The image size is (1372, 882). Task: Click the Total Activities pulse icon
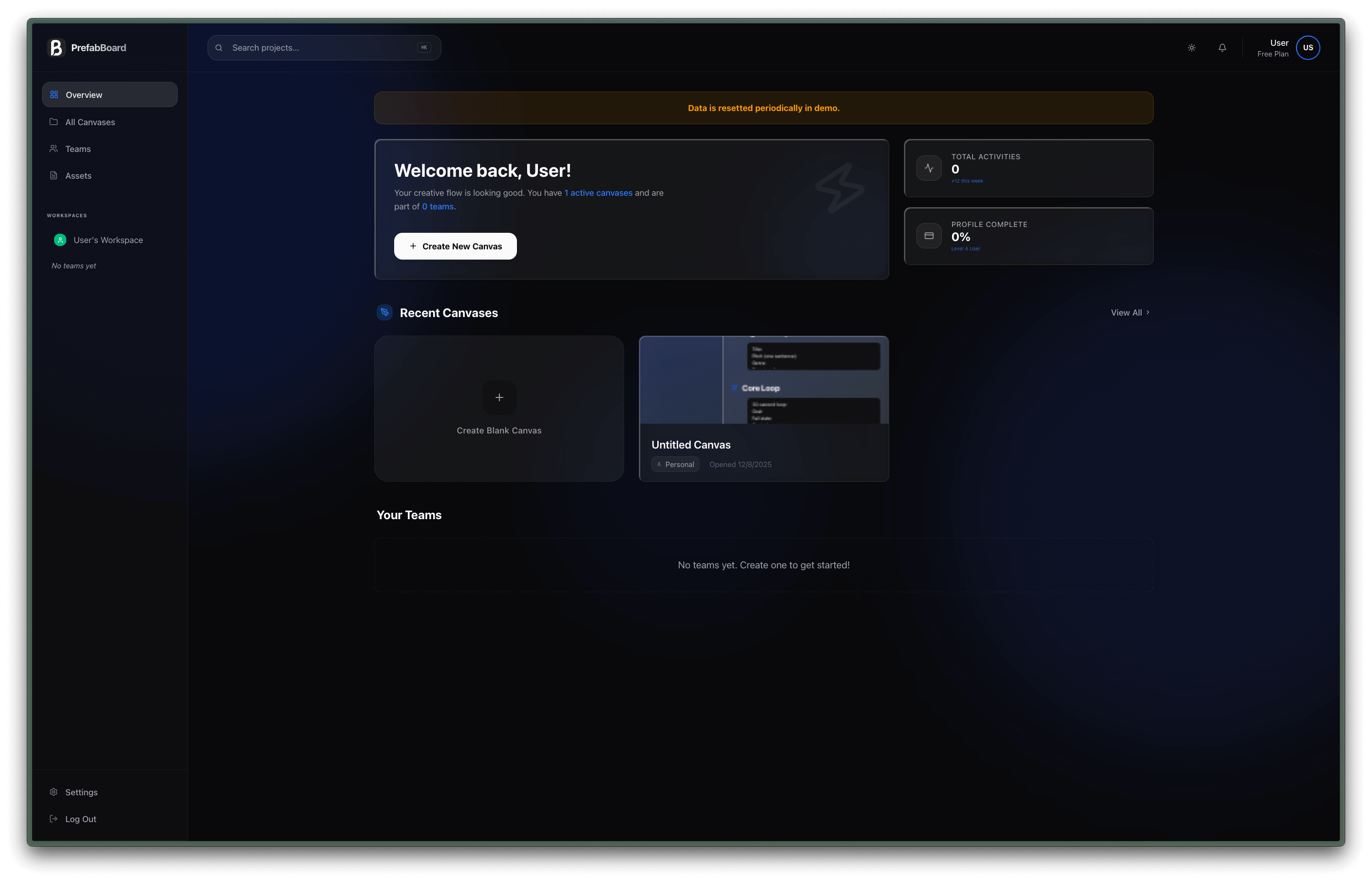pyautogui.click(x=929, y=169)
